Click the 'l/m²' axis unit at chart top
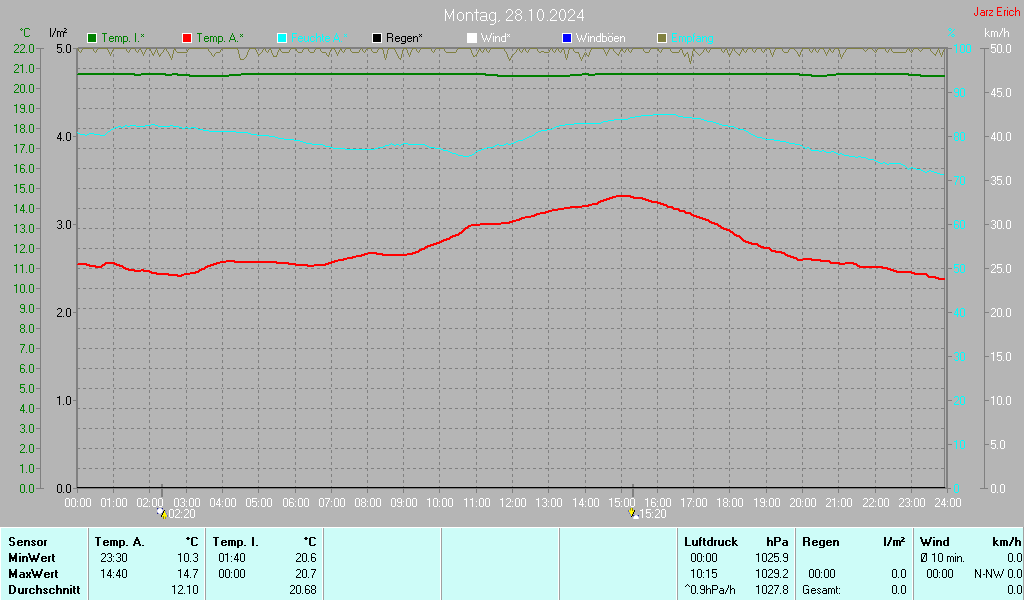This screenshot has height=600, width=1024. click(x=58, y=33)
